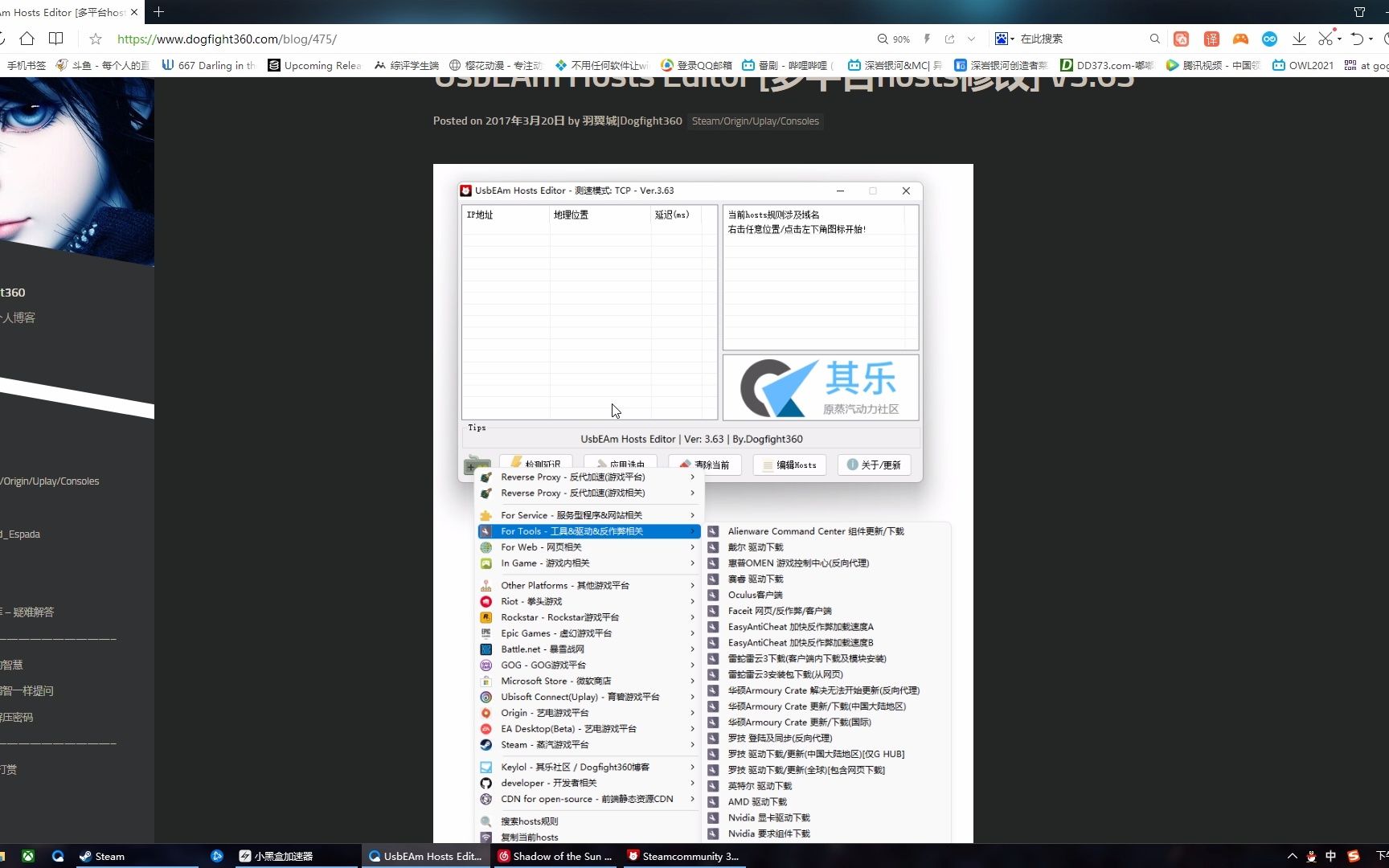This screenshot has height=868, width=1389.
Task: Click the Steam 蒸汽游戏平台 menu icon
Action: 486,745
